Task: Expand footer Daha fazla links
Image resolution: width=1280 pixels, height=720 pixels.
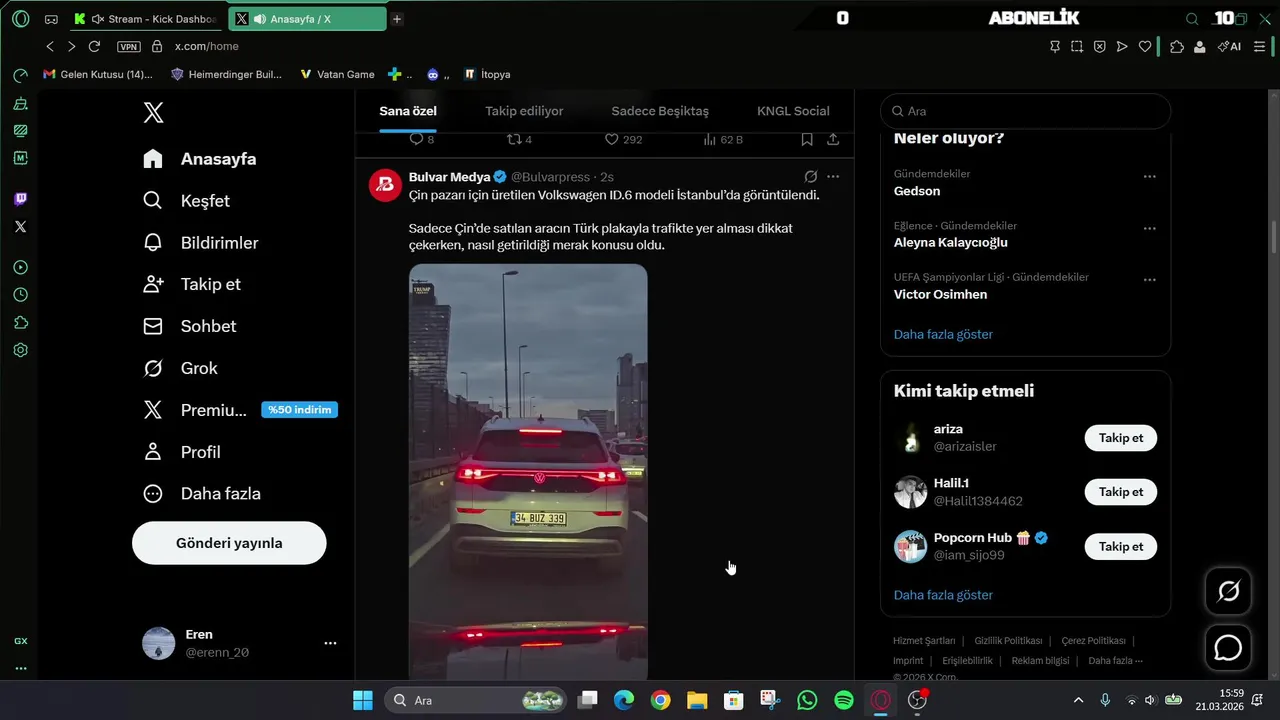Action: coord(1115,661)
